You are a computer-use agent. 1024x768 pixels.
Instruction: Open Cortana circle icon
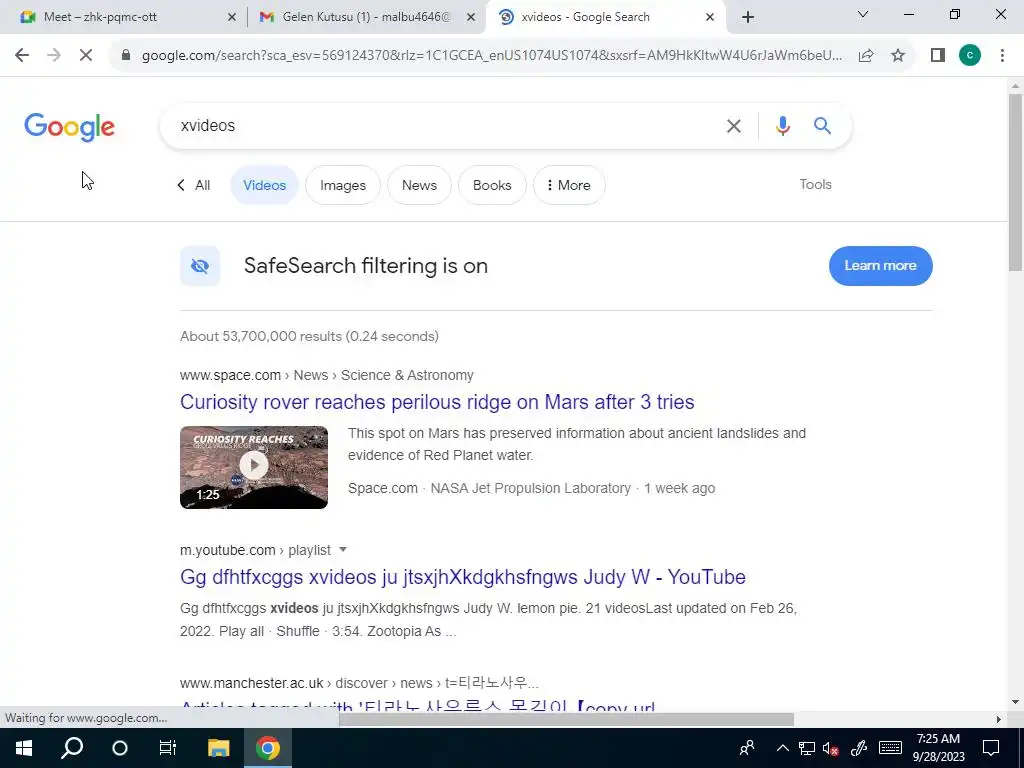click(x=120, y=748)
